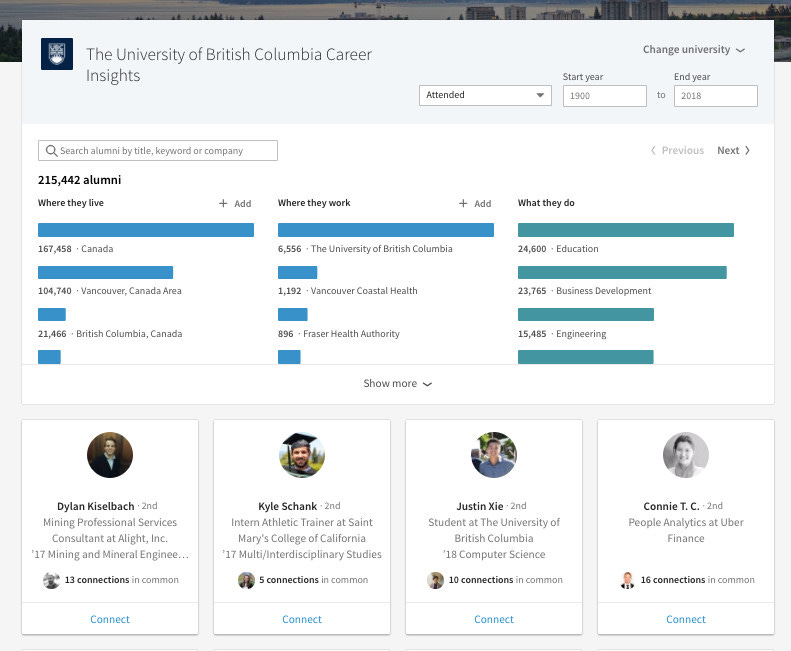Select the Vancouver, Canada Area bar
Screen dimensions: 791x651
[105, 273]
